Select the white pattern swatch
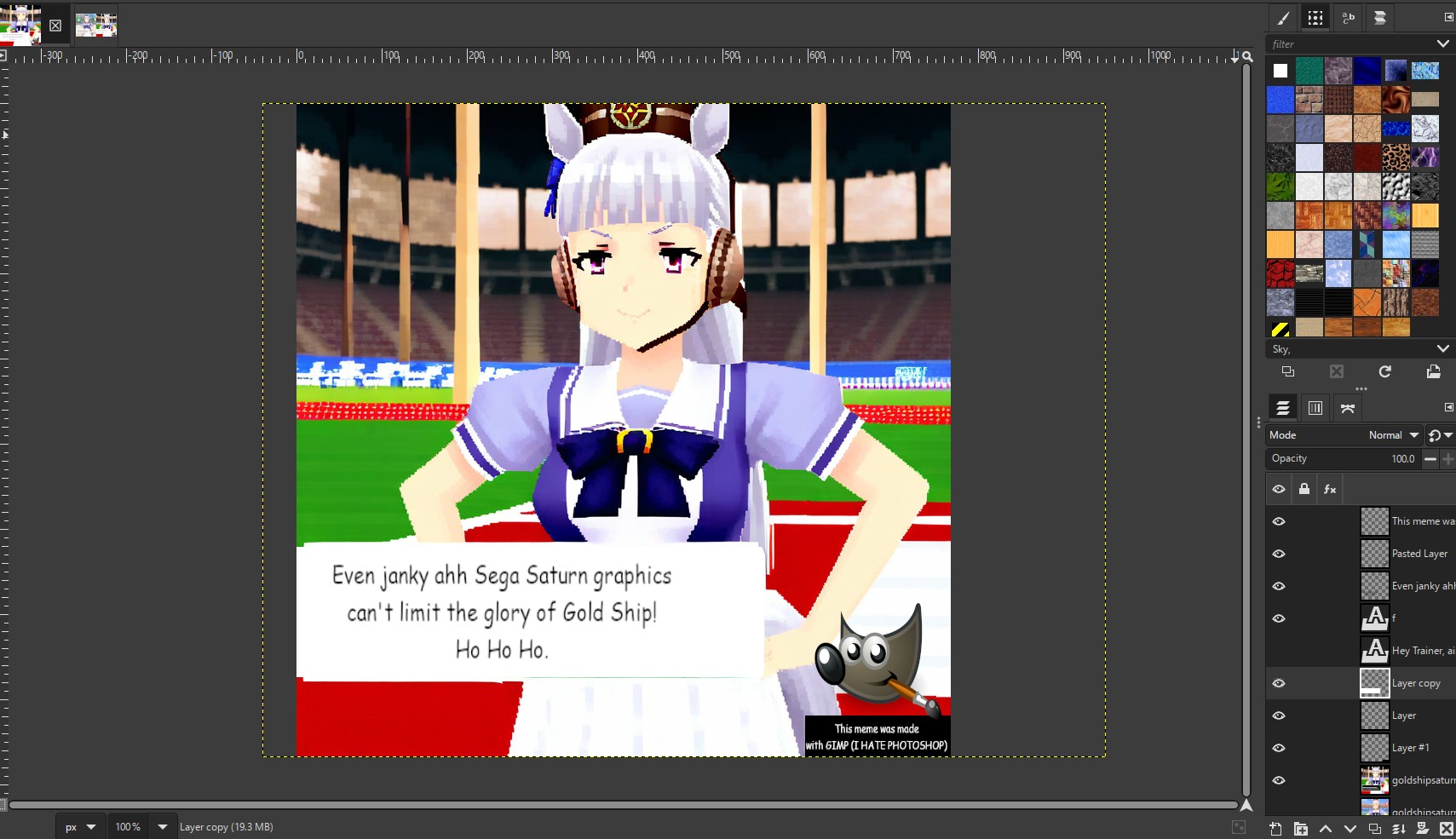Image resolution: width=1456 pixels, height=839 pixels. [x=1280, y=71]
